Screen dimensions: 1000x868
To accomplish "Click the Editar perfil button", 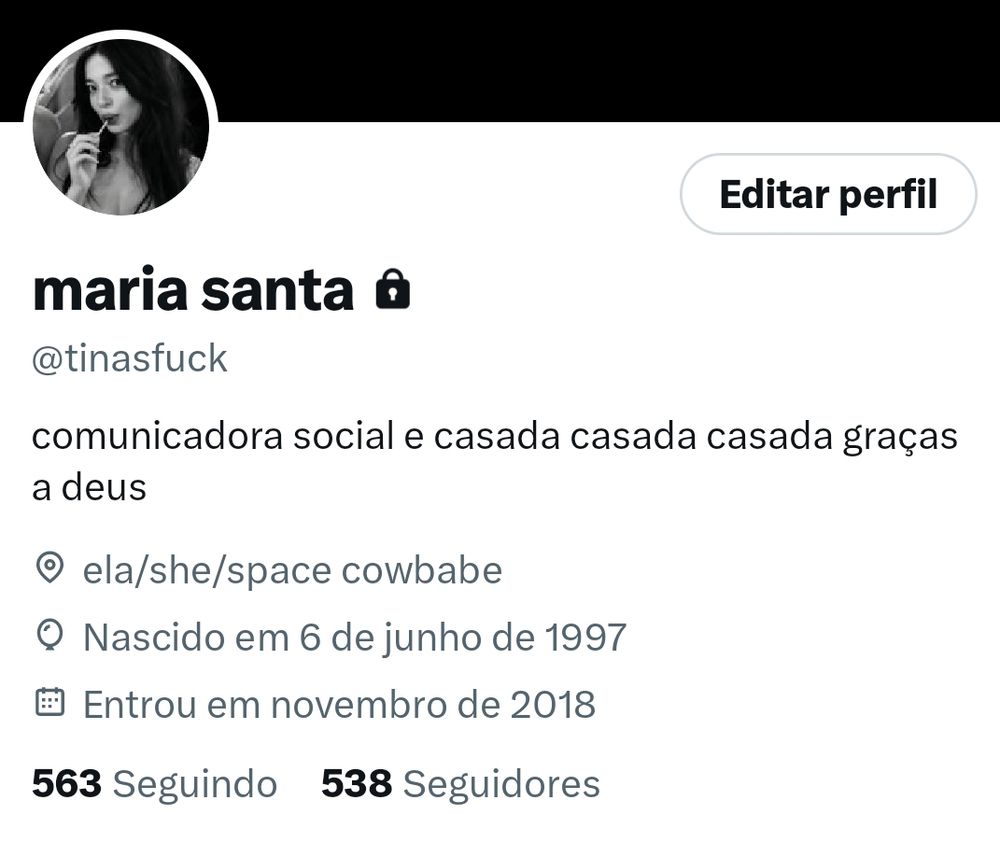I will tap(828, 194).
